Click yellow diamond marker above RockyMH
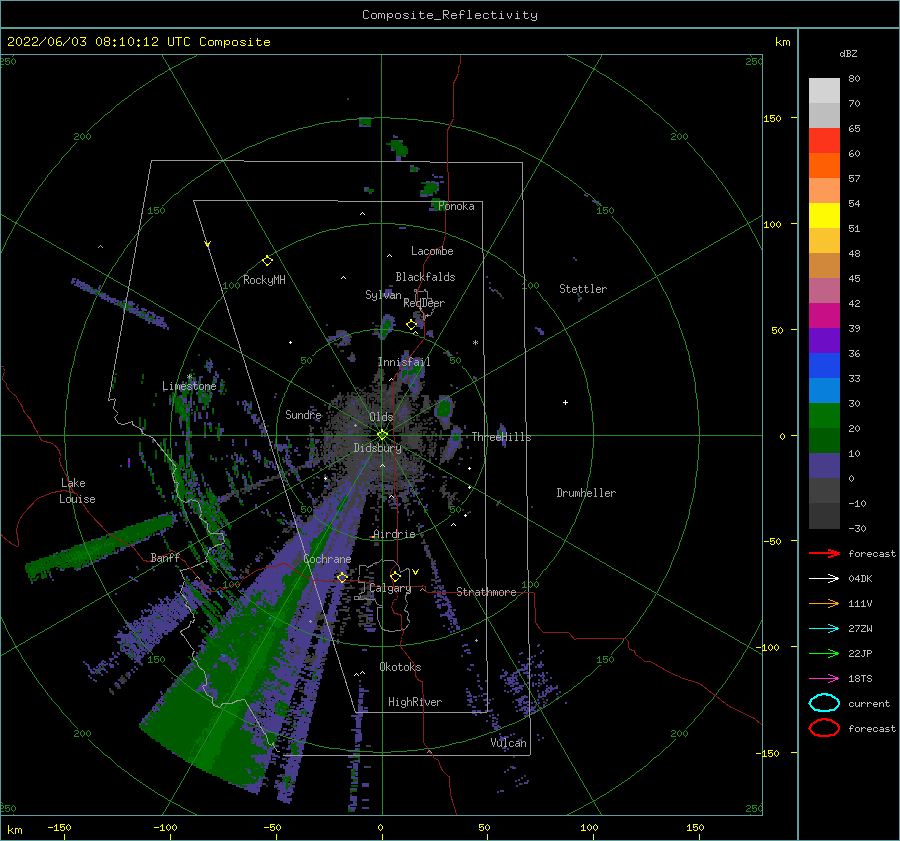Screen dimensions: 900x841 coord(267,261)
